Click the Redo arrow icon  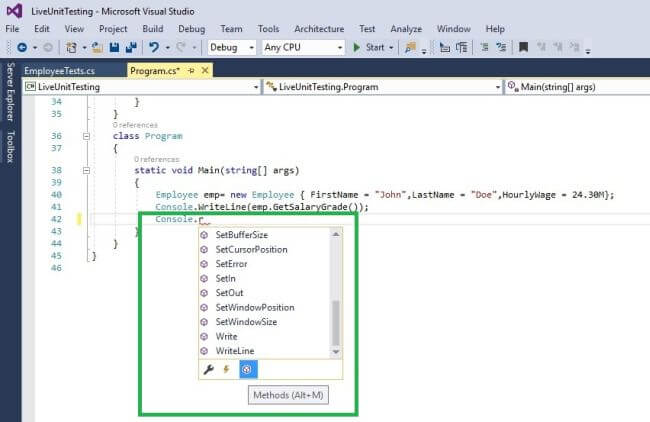[181, 48]
